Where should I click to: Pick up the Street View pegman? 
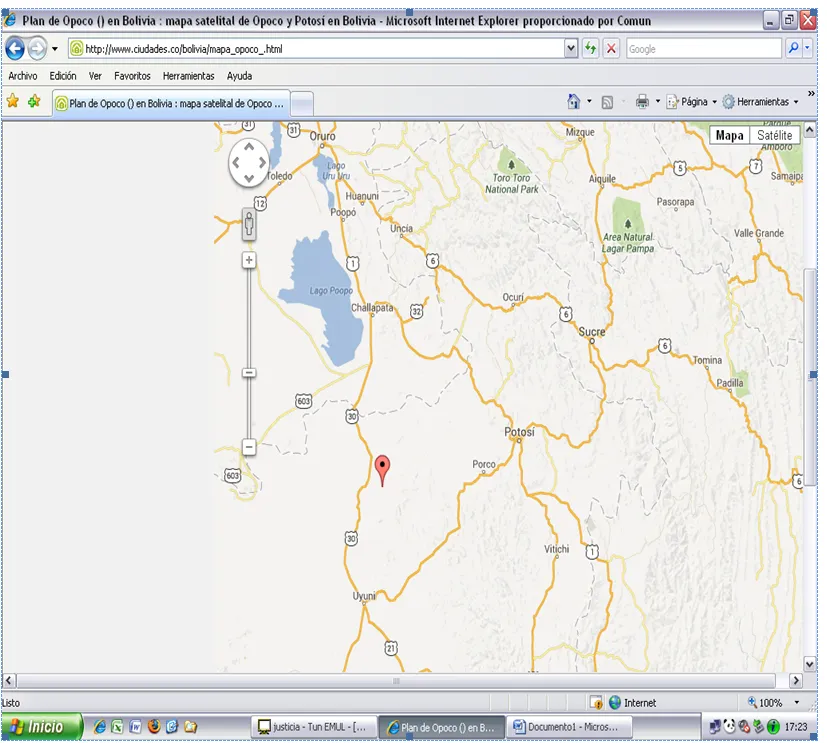click(249, 224)
